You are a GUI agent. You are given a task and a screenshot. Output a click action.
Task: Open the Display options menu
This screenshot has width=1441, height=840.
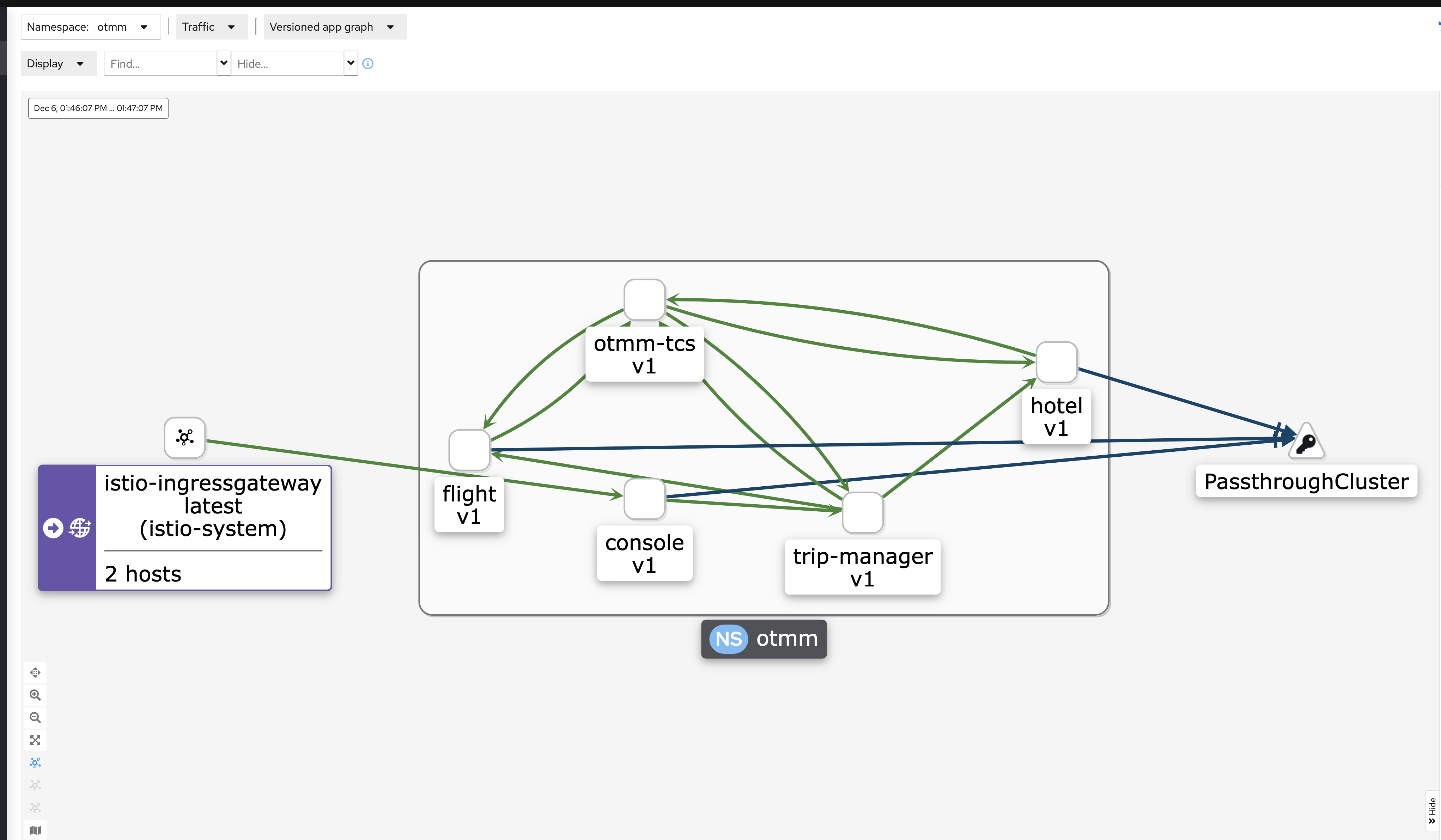(x=57, y=63)
